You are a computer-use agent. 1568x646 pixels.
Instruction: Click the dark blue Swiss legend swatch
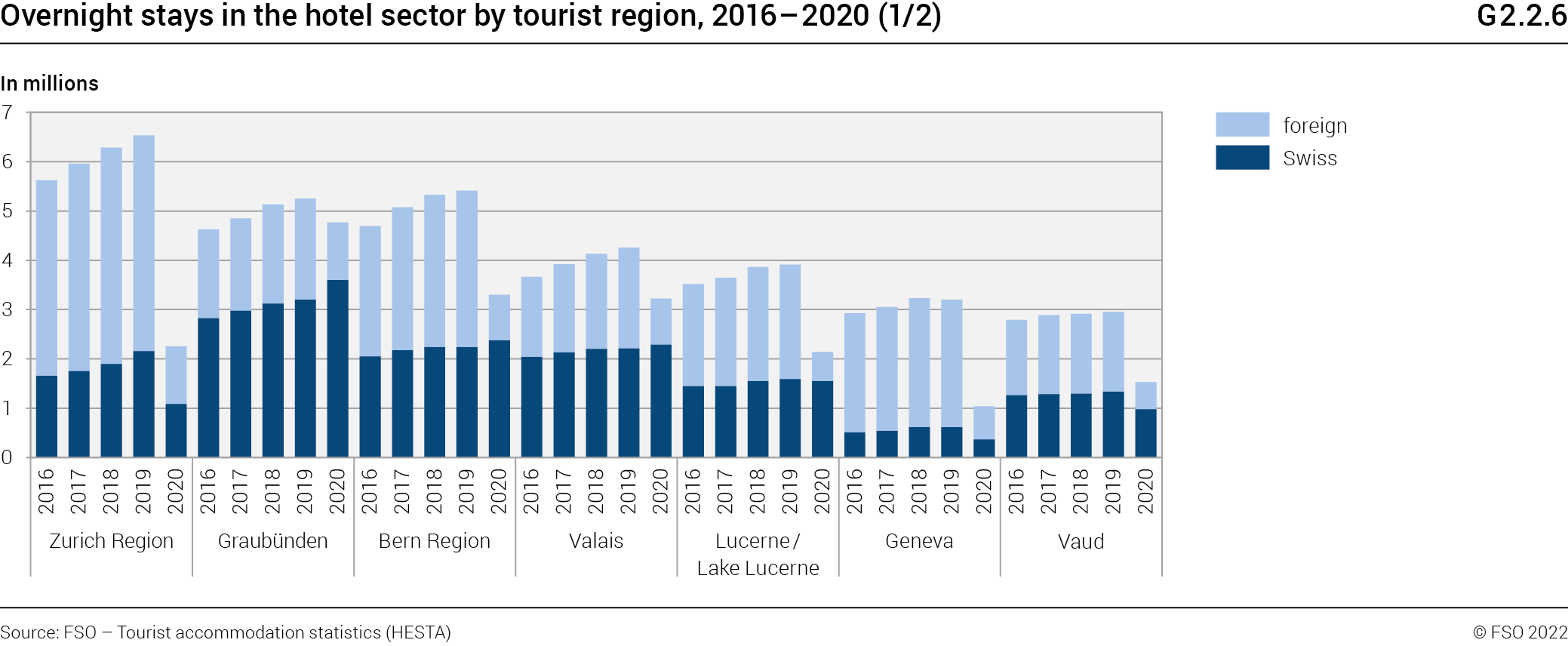[1241, 158]
